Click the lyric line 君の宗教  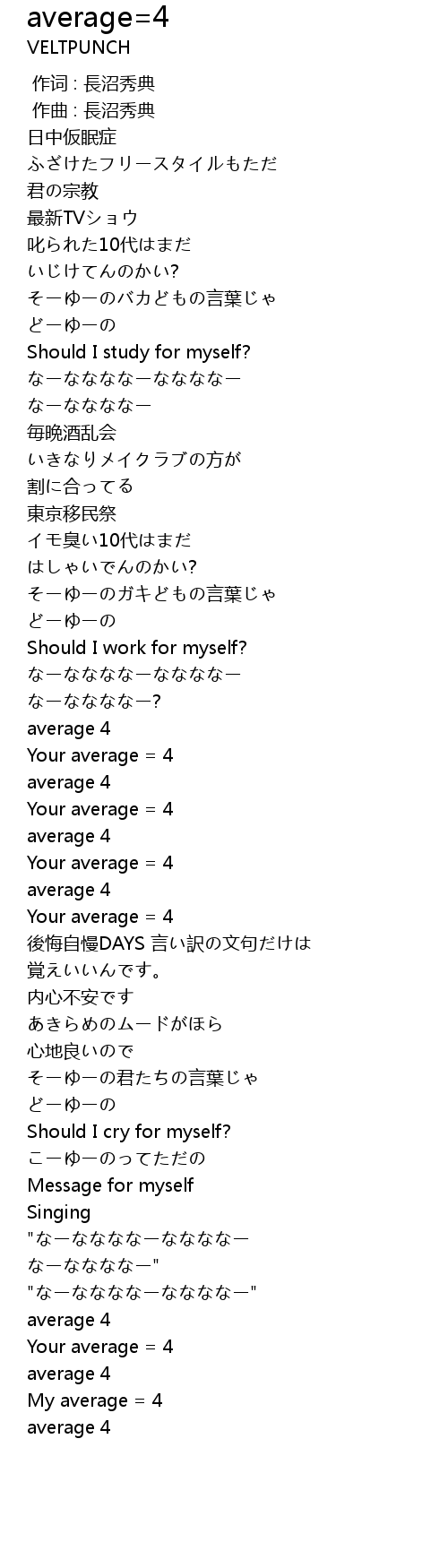pyautogui.click(x=63, y=191)
